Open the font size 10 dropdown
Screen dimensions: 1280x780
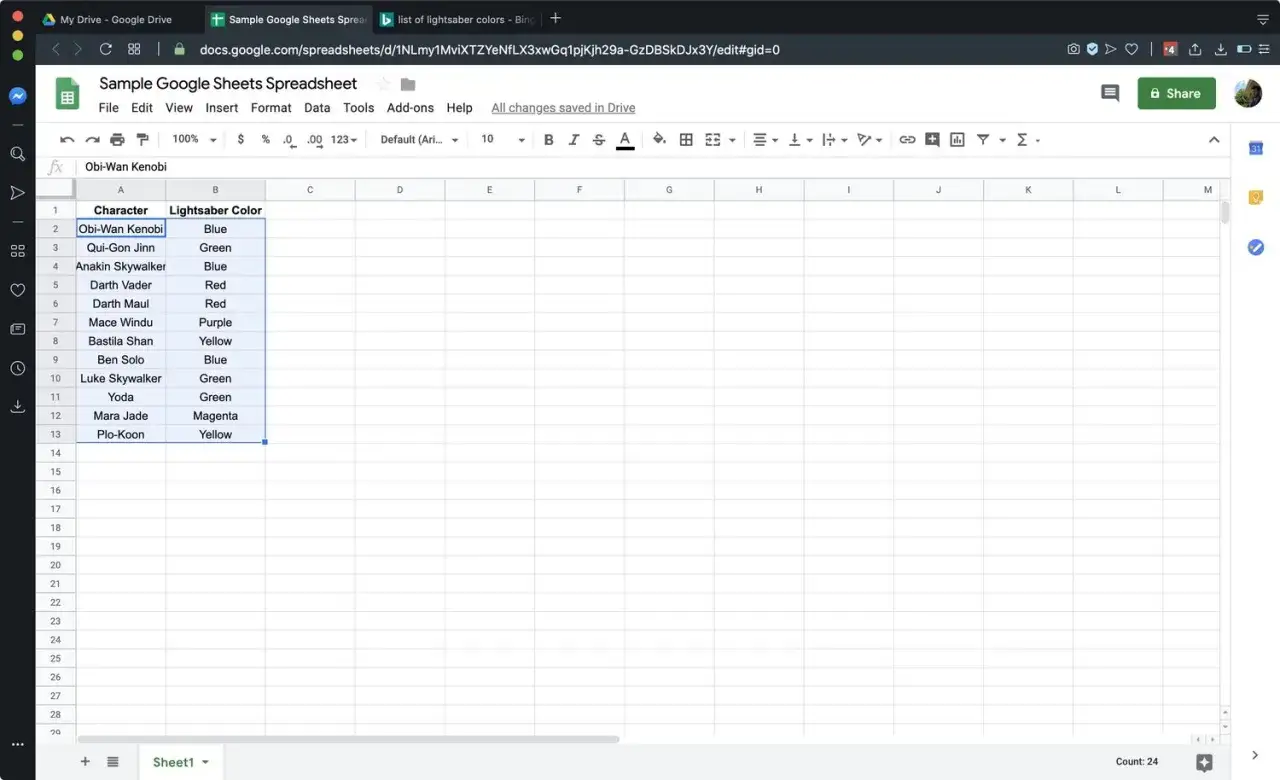[503, 140]
